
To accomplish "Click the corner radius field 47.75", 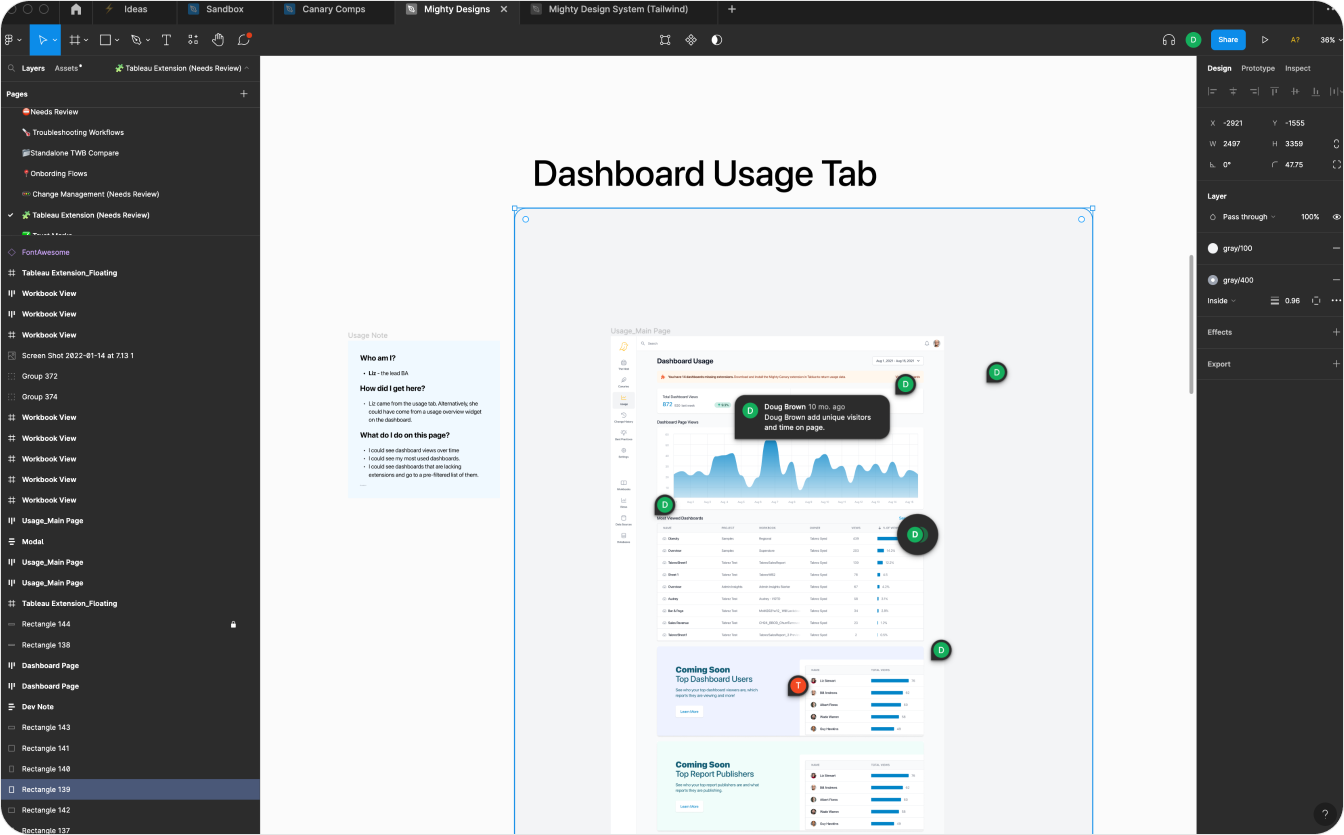I will 1295,164.
